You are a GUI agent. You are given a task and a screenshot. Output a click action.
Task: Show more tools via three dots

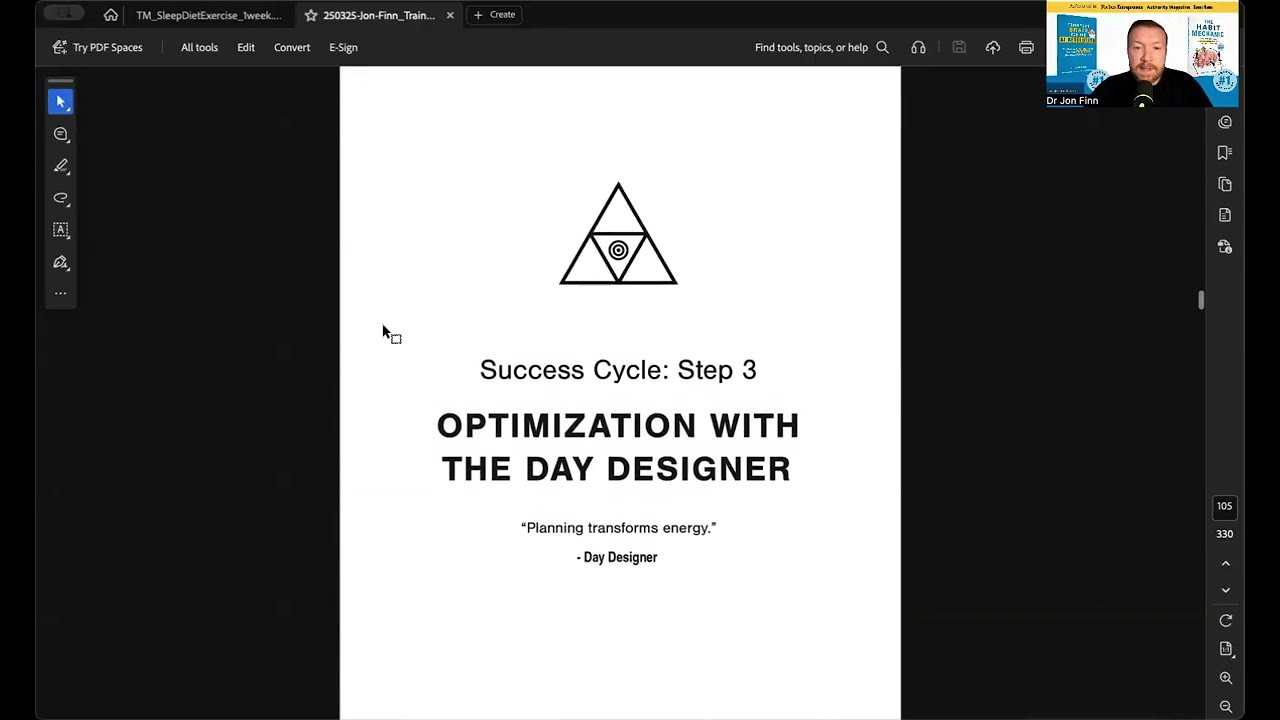click(61, 293)
